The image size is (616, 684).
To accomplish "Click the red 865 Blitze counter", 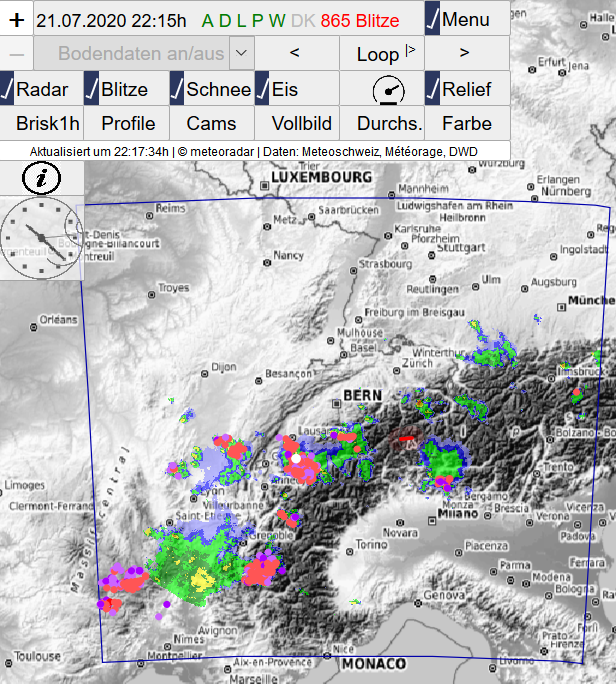I will (x=360, y=21).
